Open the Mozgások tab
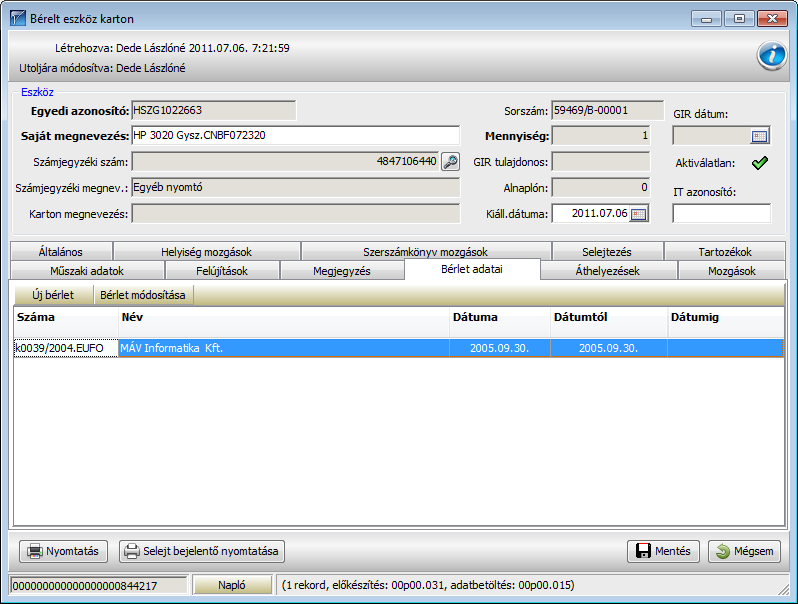Image resolution: width=798 pixels, height=604 pixels. [x=732, y=271]
